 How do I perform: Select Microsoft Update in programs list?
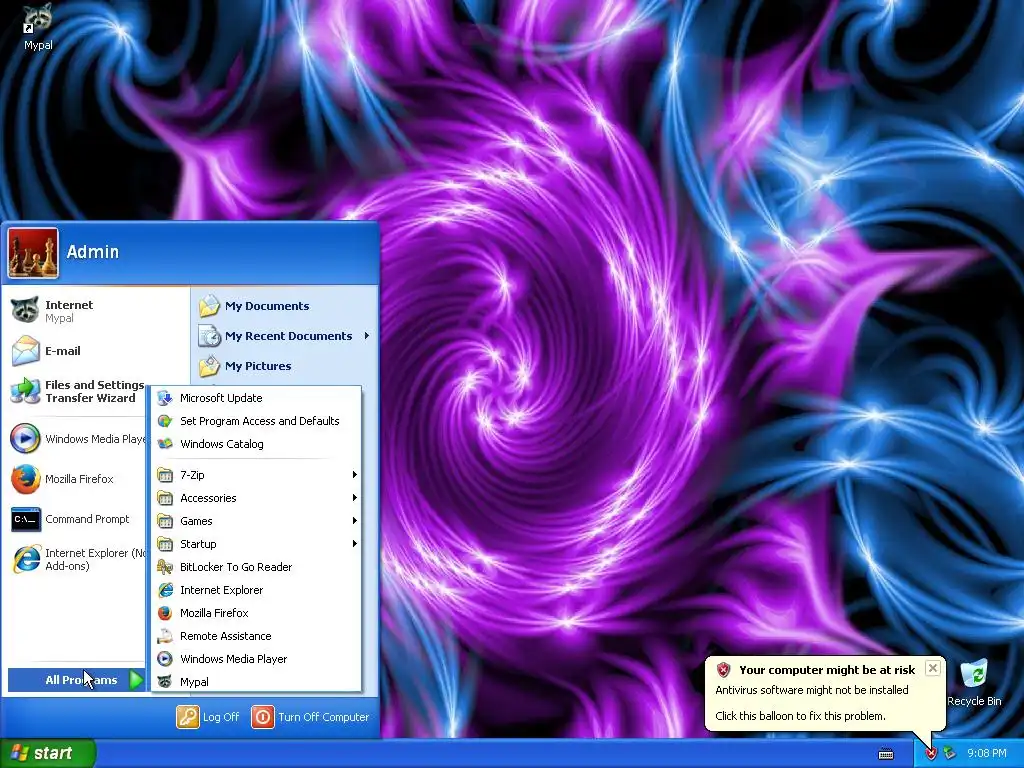[x=256, y=398]
